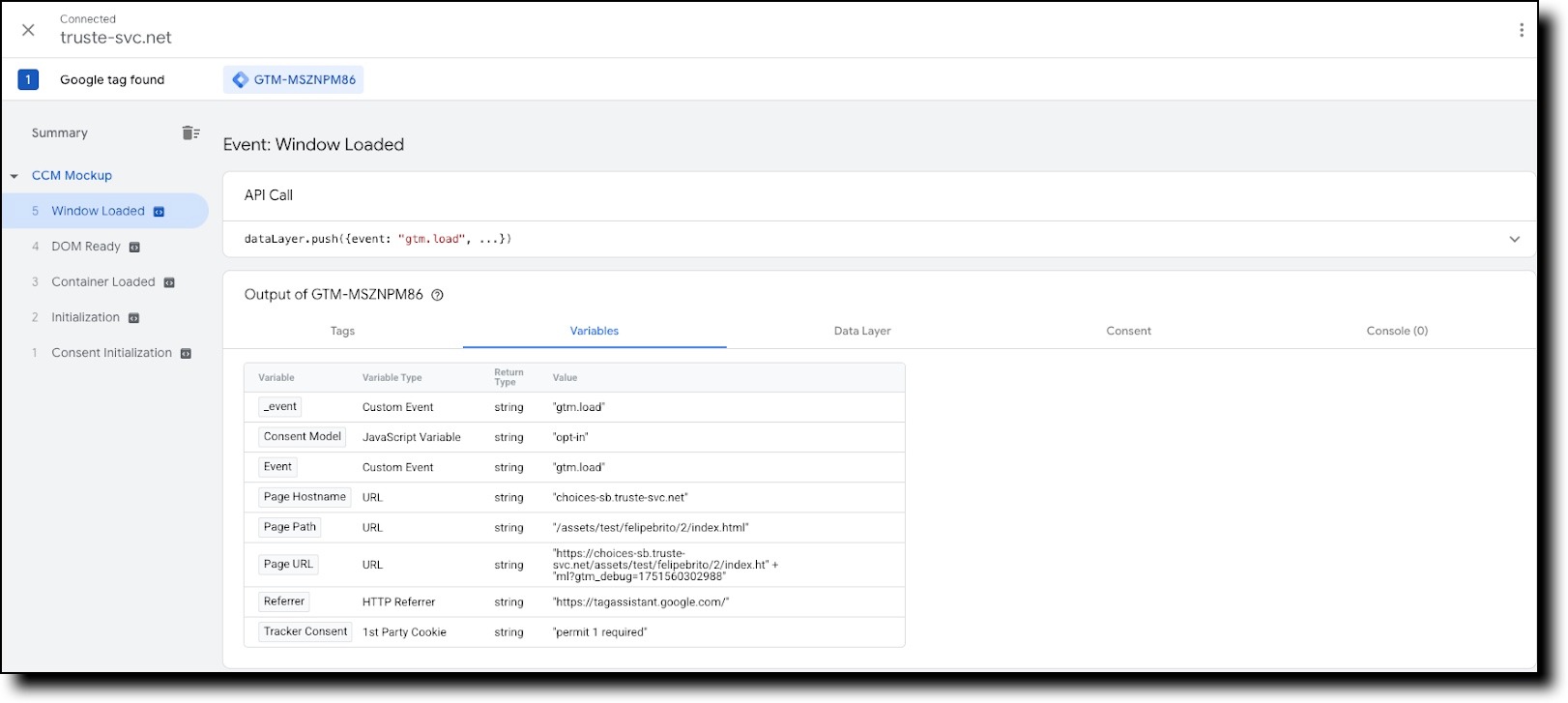Click the Page URL value text
1568x703 pixels.
tap(665, 565)
